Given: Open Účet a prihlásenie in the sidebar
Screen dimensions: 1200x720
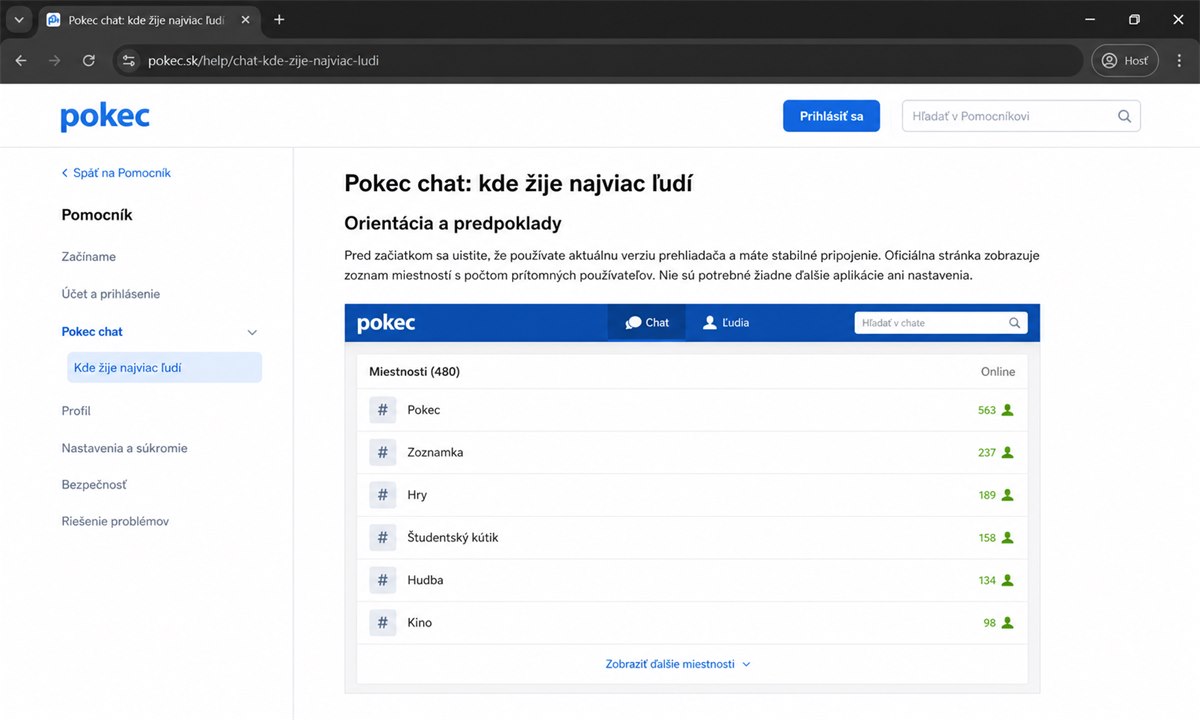Looking at the screenshot, I should coord(111,294).
